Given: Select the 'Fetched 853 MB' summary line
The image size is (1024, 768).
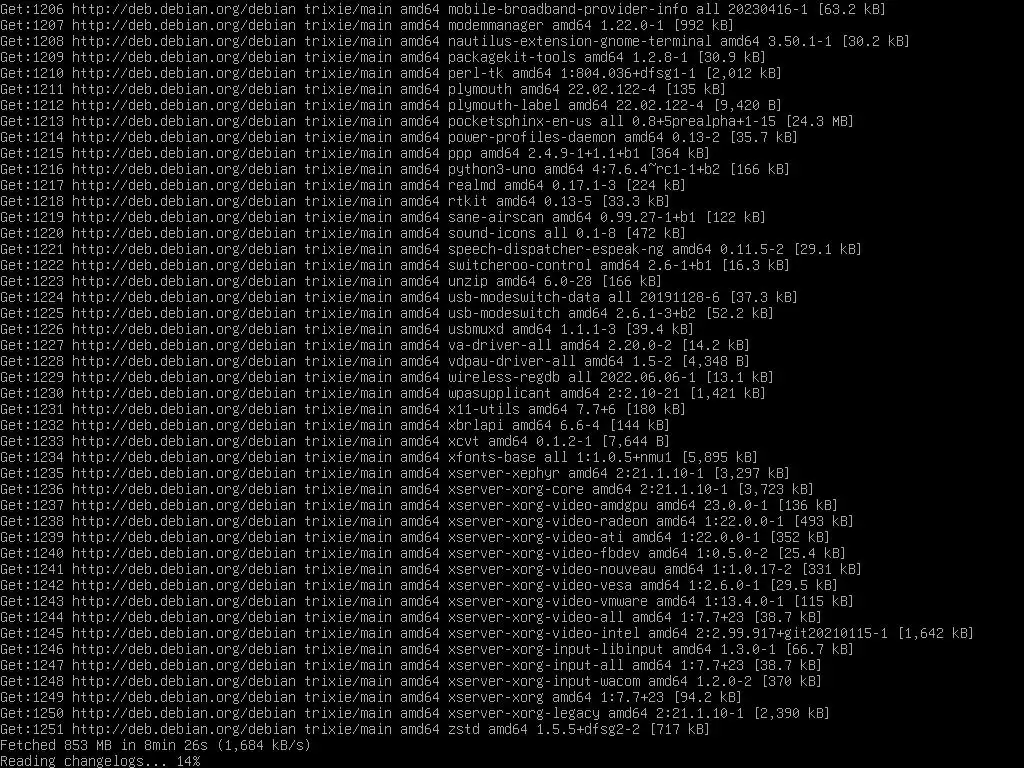Looking at the screenshot, I should (x=155, y=745).
